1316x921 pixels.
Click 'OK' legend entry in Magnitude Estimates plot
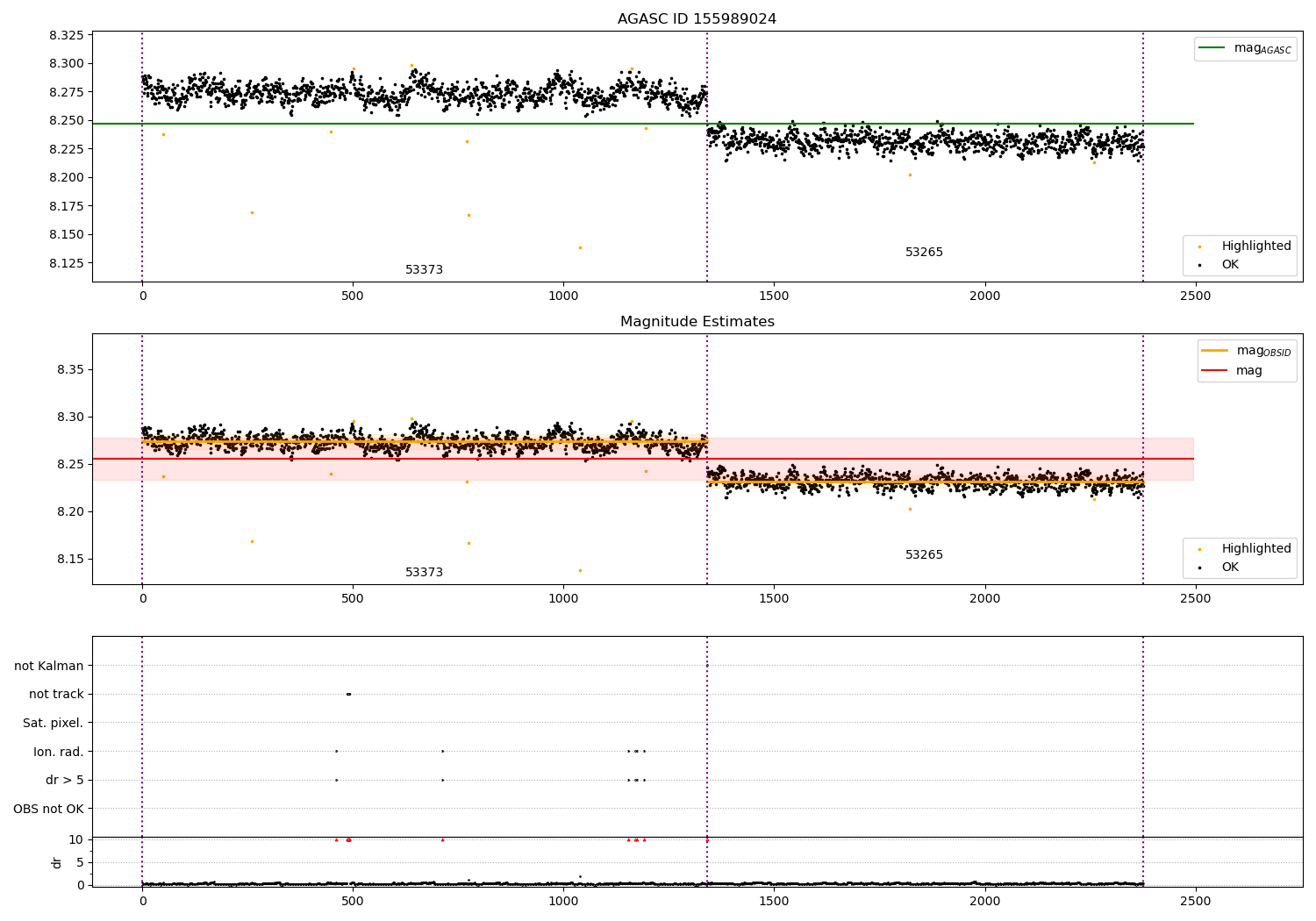point(1219,568)
